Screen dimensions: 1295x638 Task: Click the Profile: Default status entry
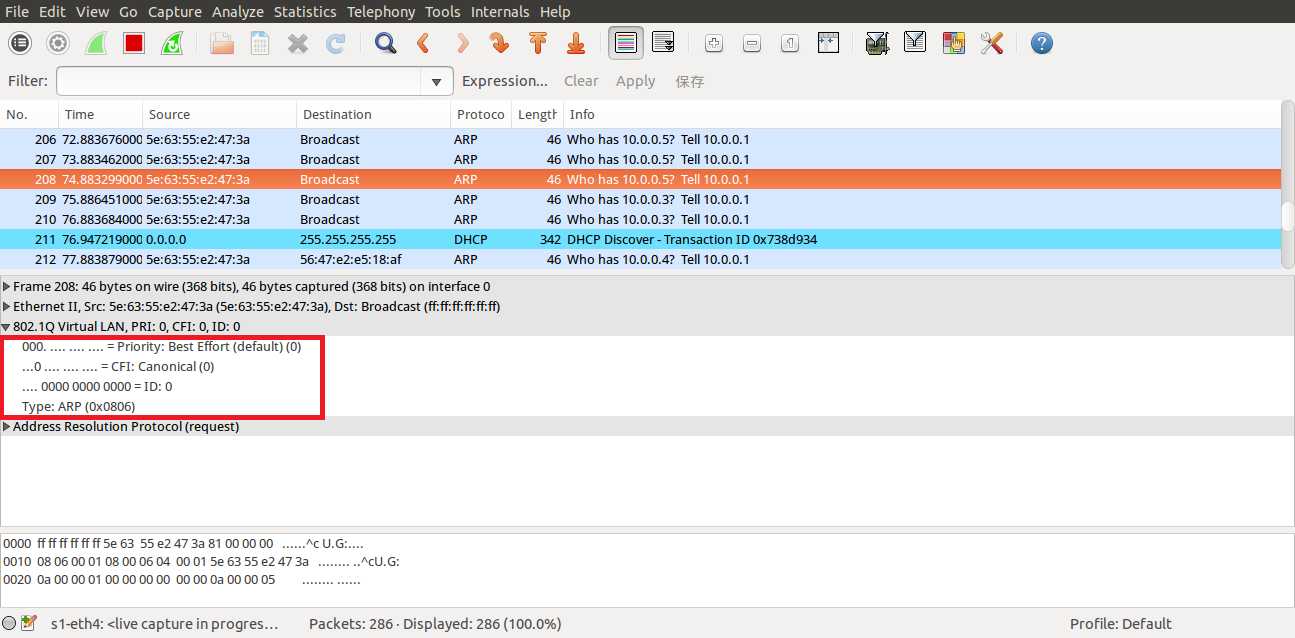click(x=1120, y=623)
